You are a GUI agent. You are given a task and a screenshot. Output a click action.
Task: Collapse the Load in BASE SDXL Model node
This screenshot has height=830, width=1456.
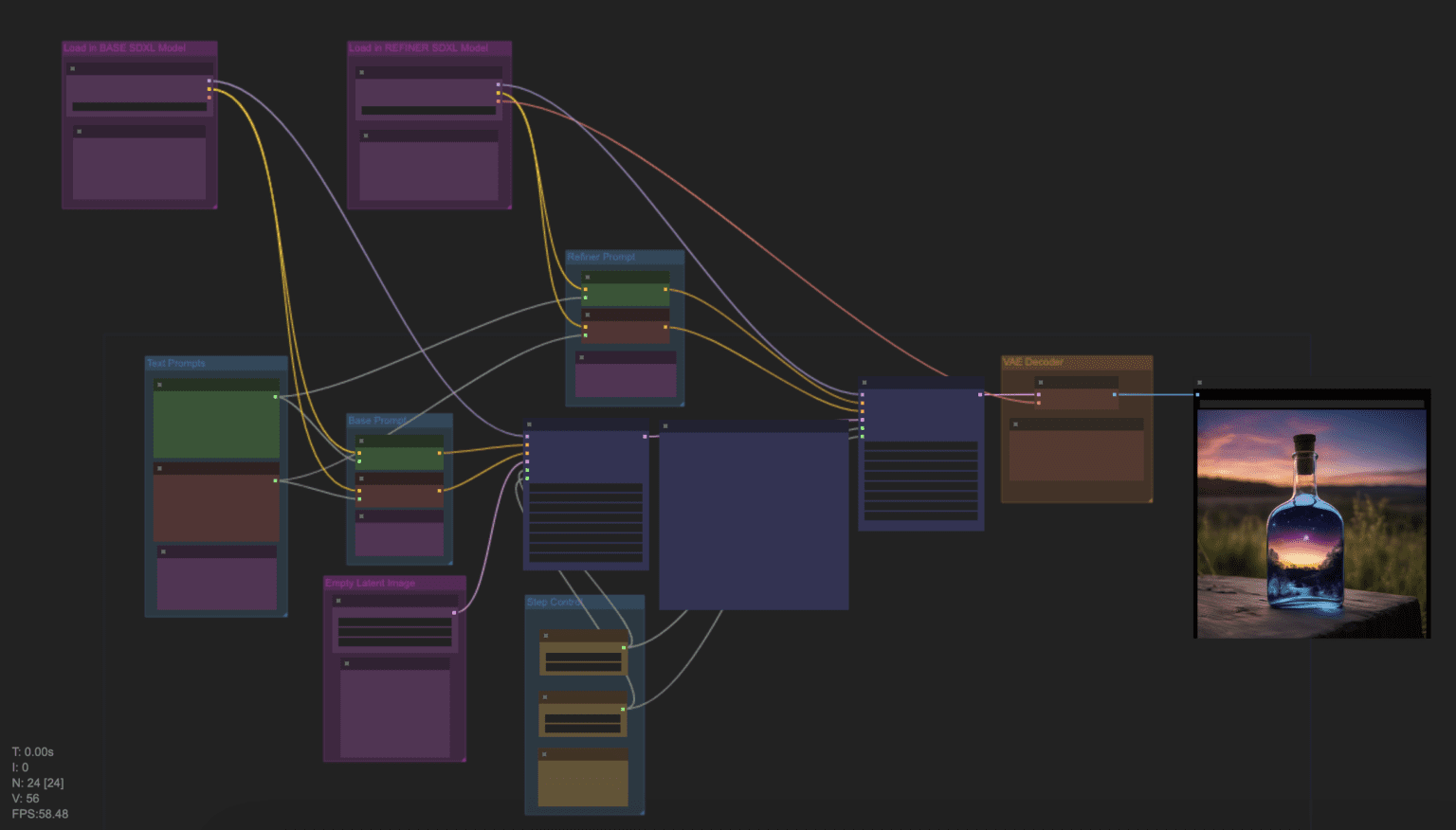point(73,68)
